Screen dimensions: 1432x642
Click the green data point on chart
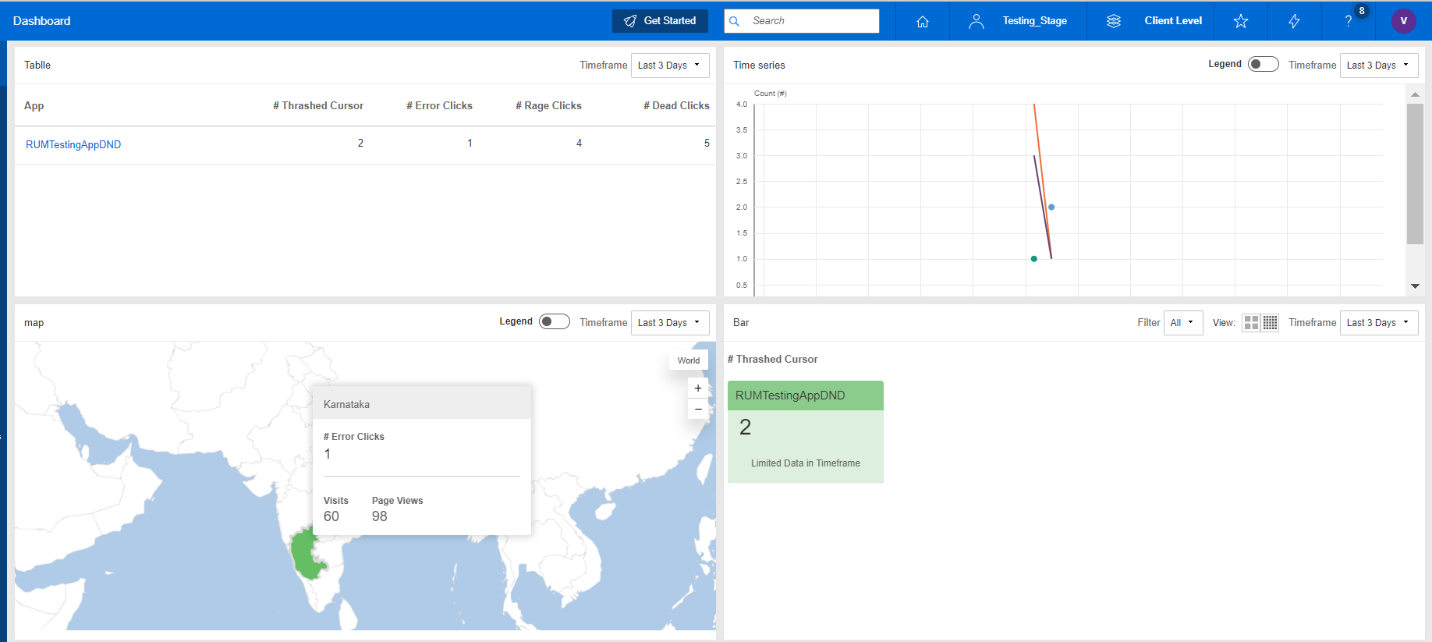(1034, 259)
